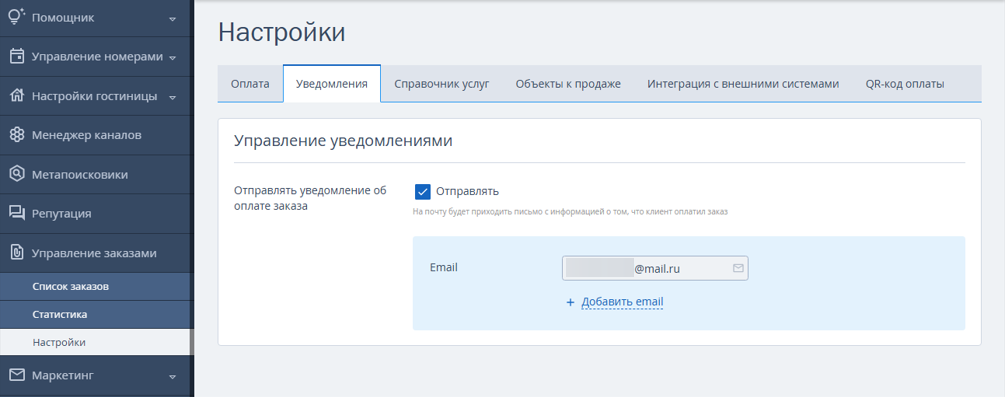Click the Отправлять checkbox label text
The width and height of the screenshot is (1005, 397).
pyautogui.click(x=467, y=191)
